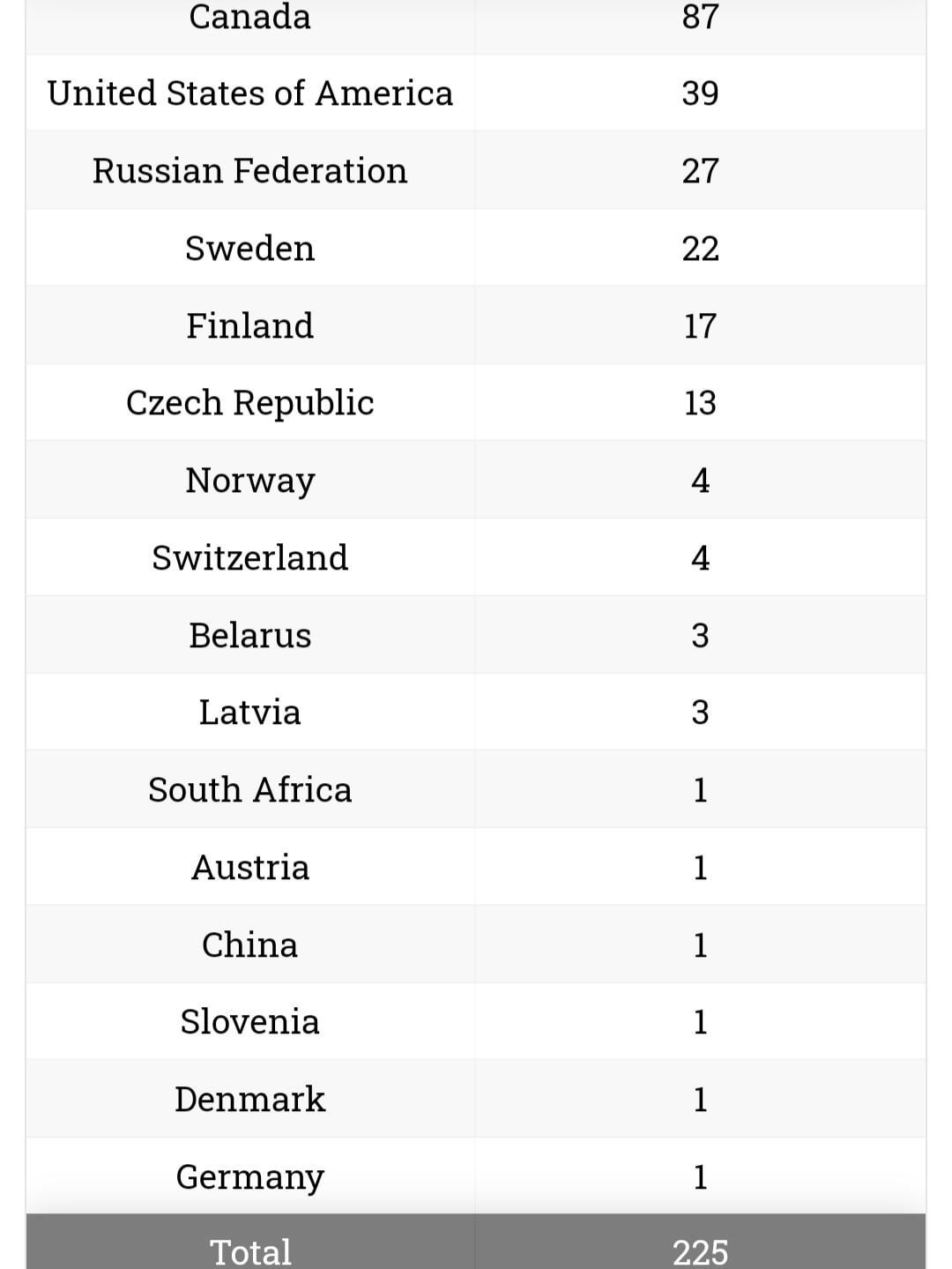The height and width of the screenshot is (1269, 952).
Task: Click the Norway row label
Action: [249, 481]
